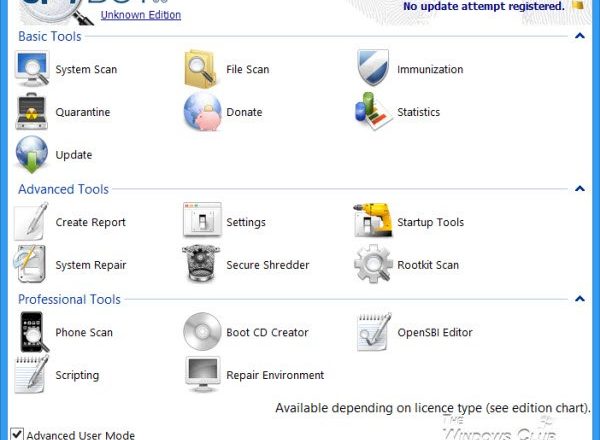Select the Update label

(x=74, y=155)
